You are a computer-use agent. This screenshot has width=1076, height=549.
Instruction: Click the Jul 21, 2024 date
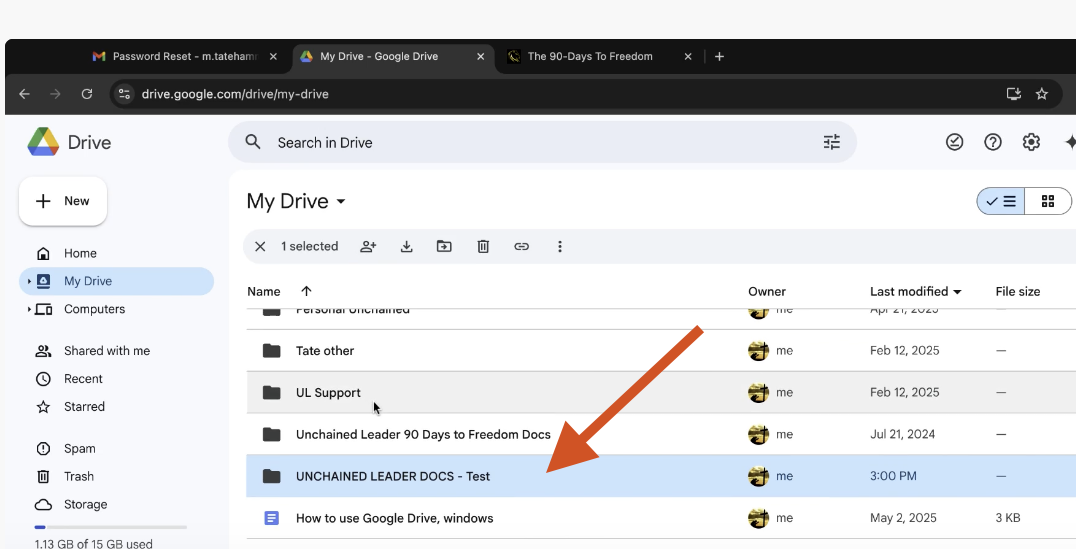pos(902,434)
